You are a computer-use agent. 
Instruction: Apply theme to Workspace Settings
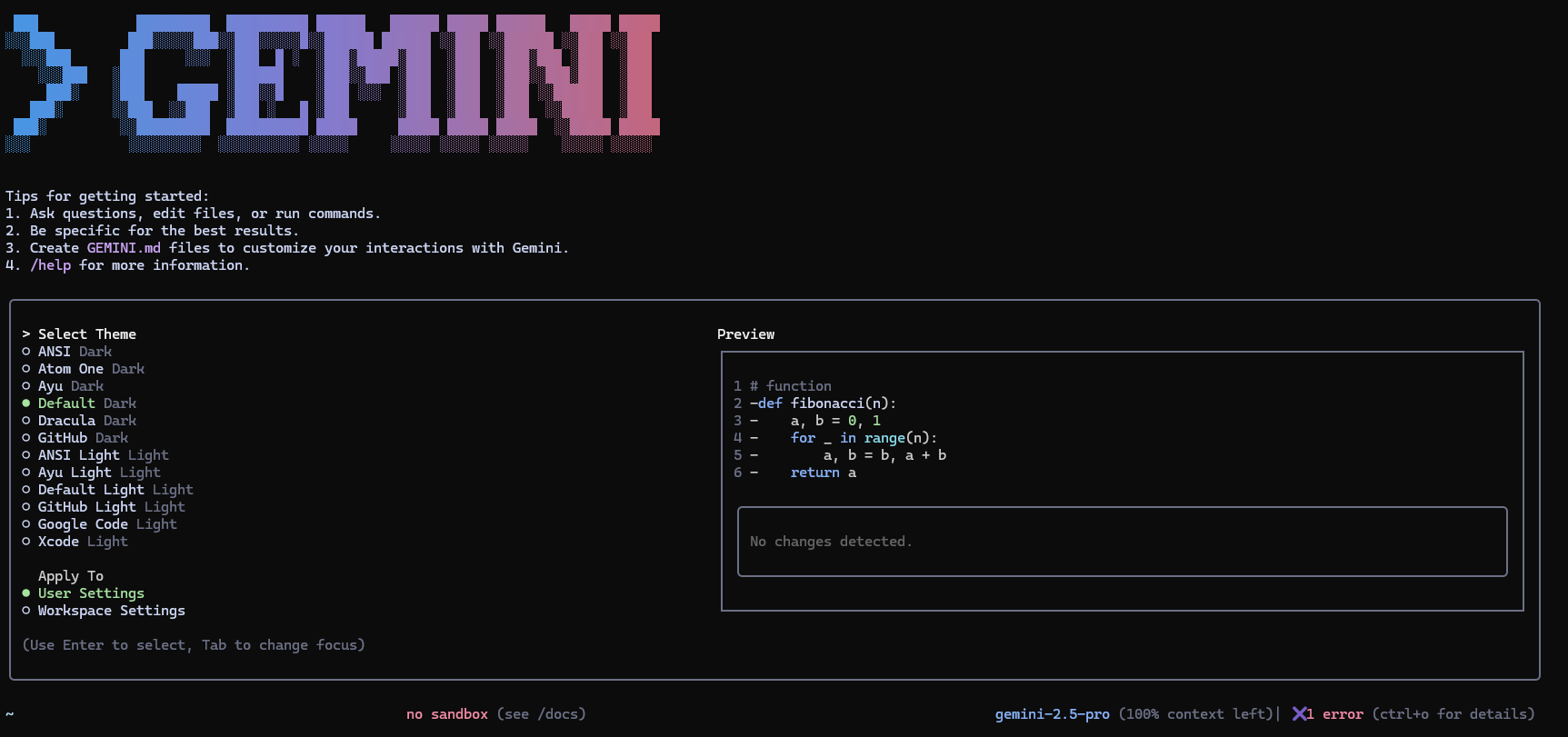coord(111,611)
